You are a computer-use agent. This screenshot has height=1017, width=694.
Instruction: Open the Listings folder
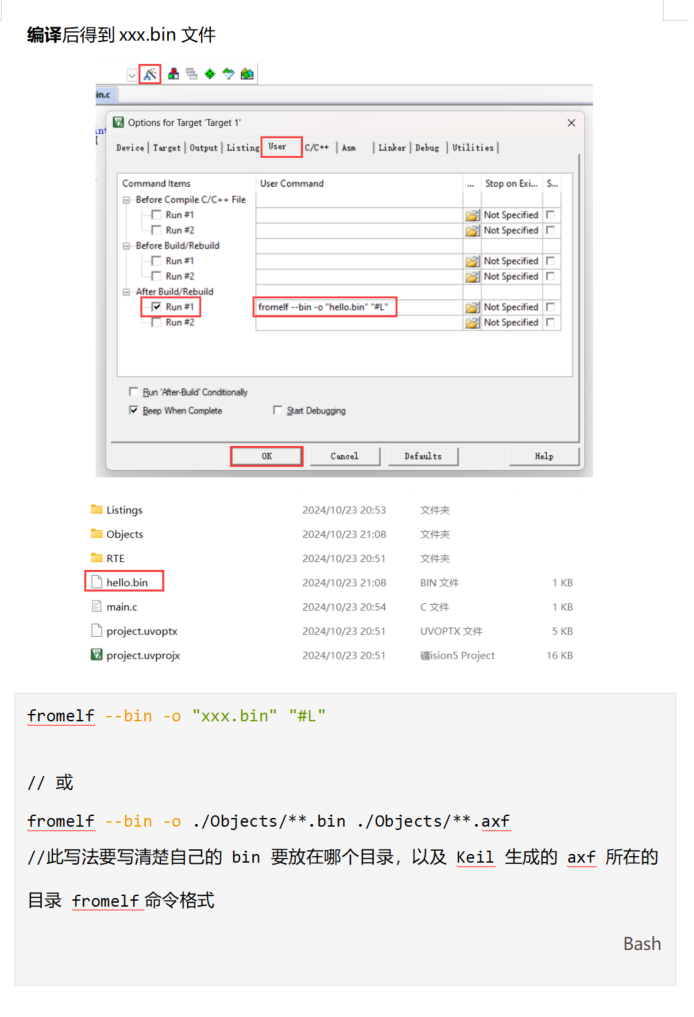124,510
